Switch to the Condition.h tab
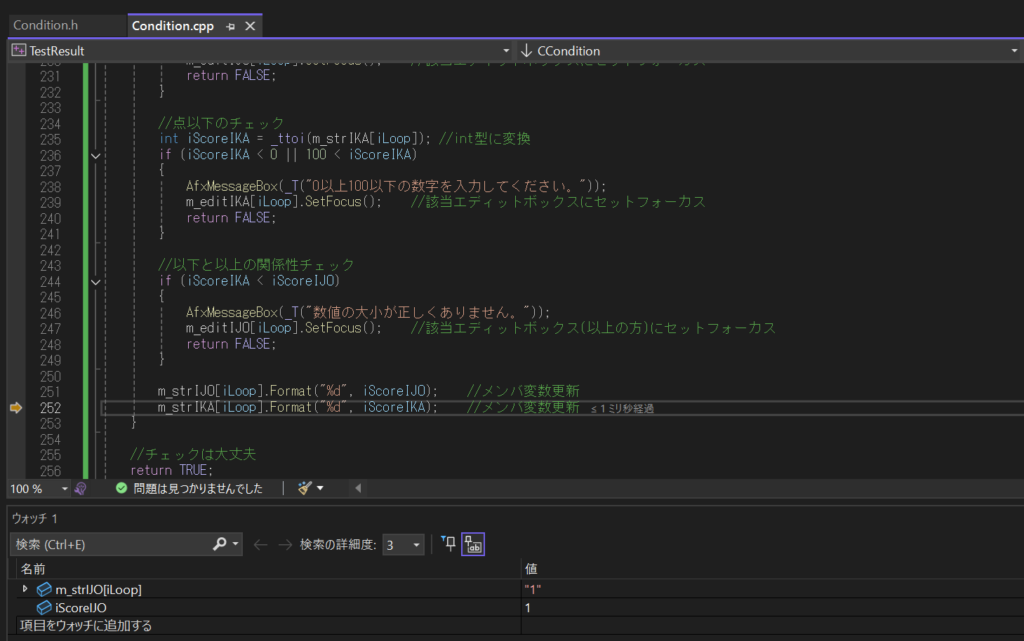 coord(46,25)
